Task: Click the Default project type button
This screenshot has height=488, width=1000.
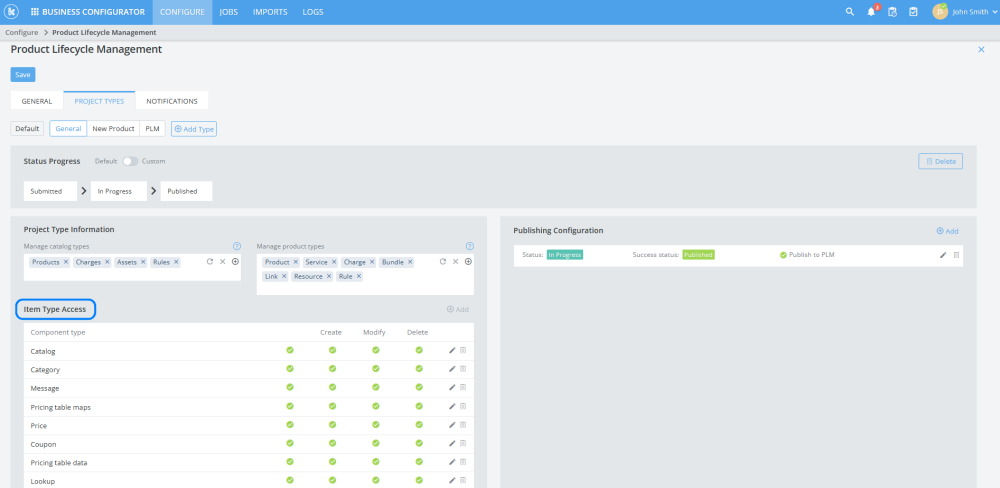Action: 27,128
